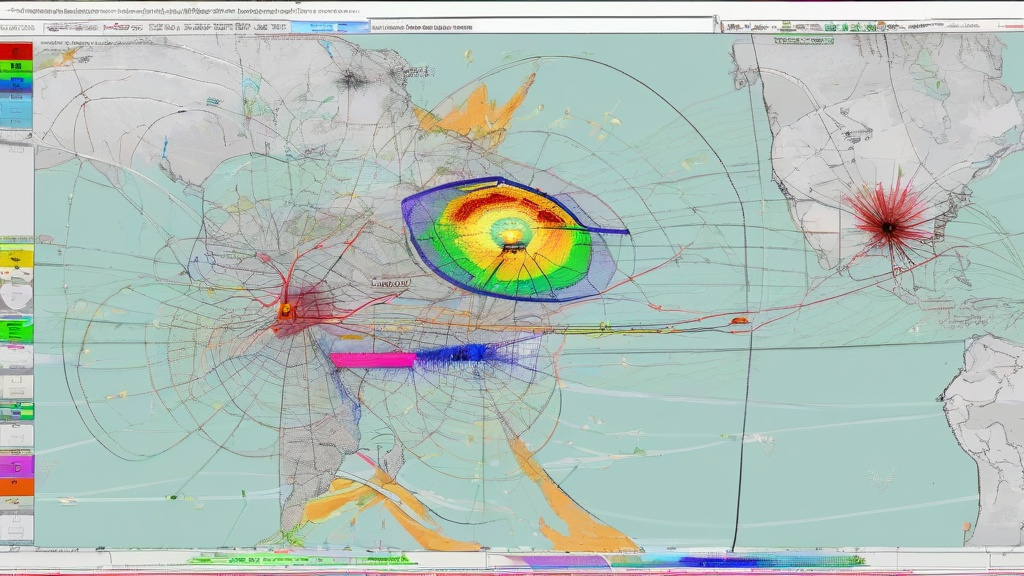Click the green label at top right map

803,40
